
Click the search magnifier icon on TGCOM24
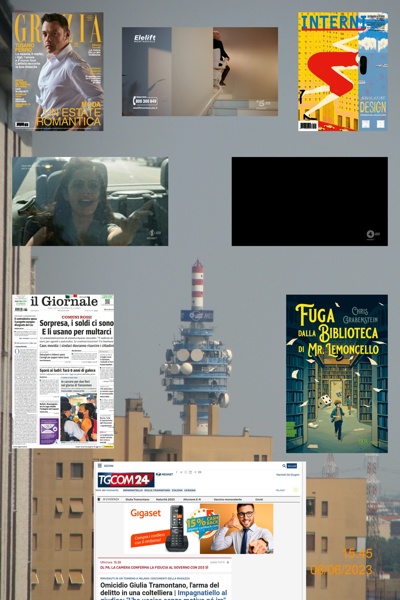click(284, 466)
